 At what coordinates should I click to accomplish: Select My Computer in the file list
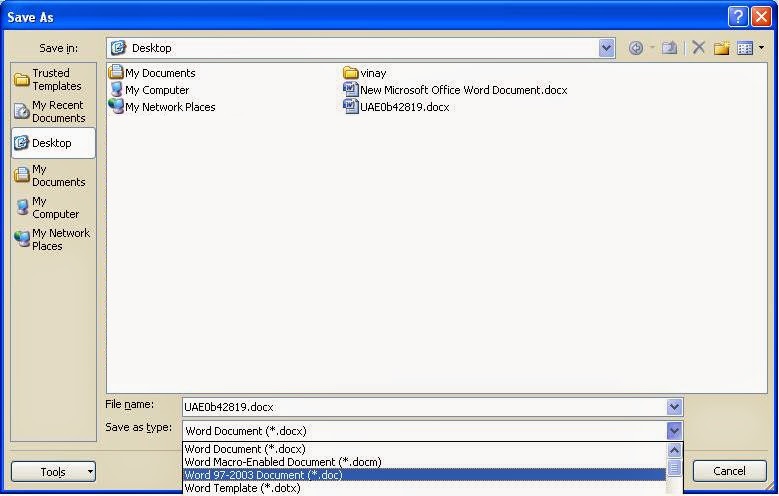(x=149, y=90)
